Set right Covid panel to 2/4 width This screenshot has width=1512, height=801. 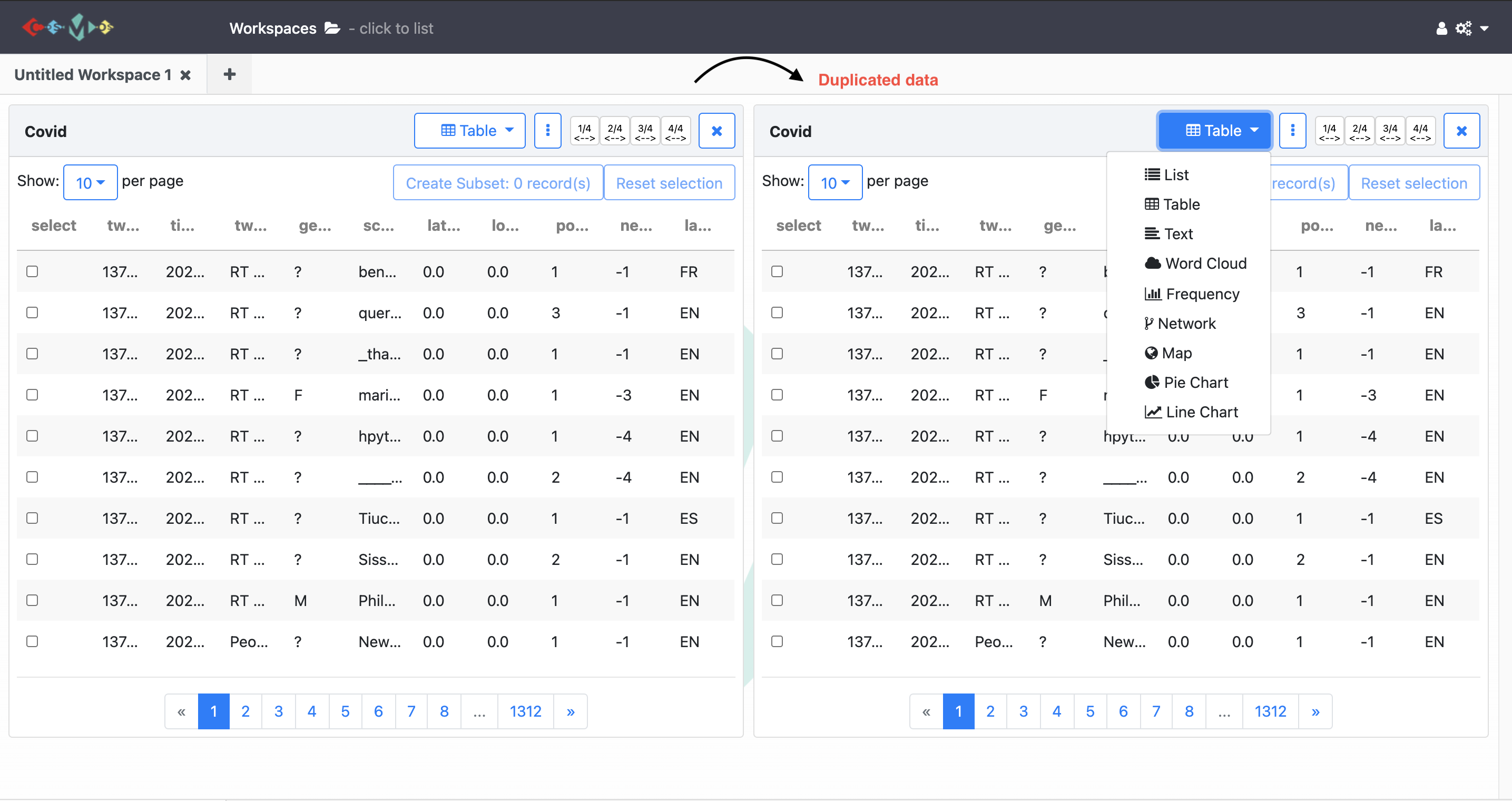point(1359,131)
